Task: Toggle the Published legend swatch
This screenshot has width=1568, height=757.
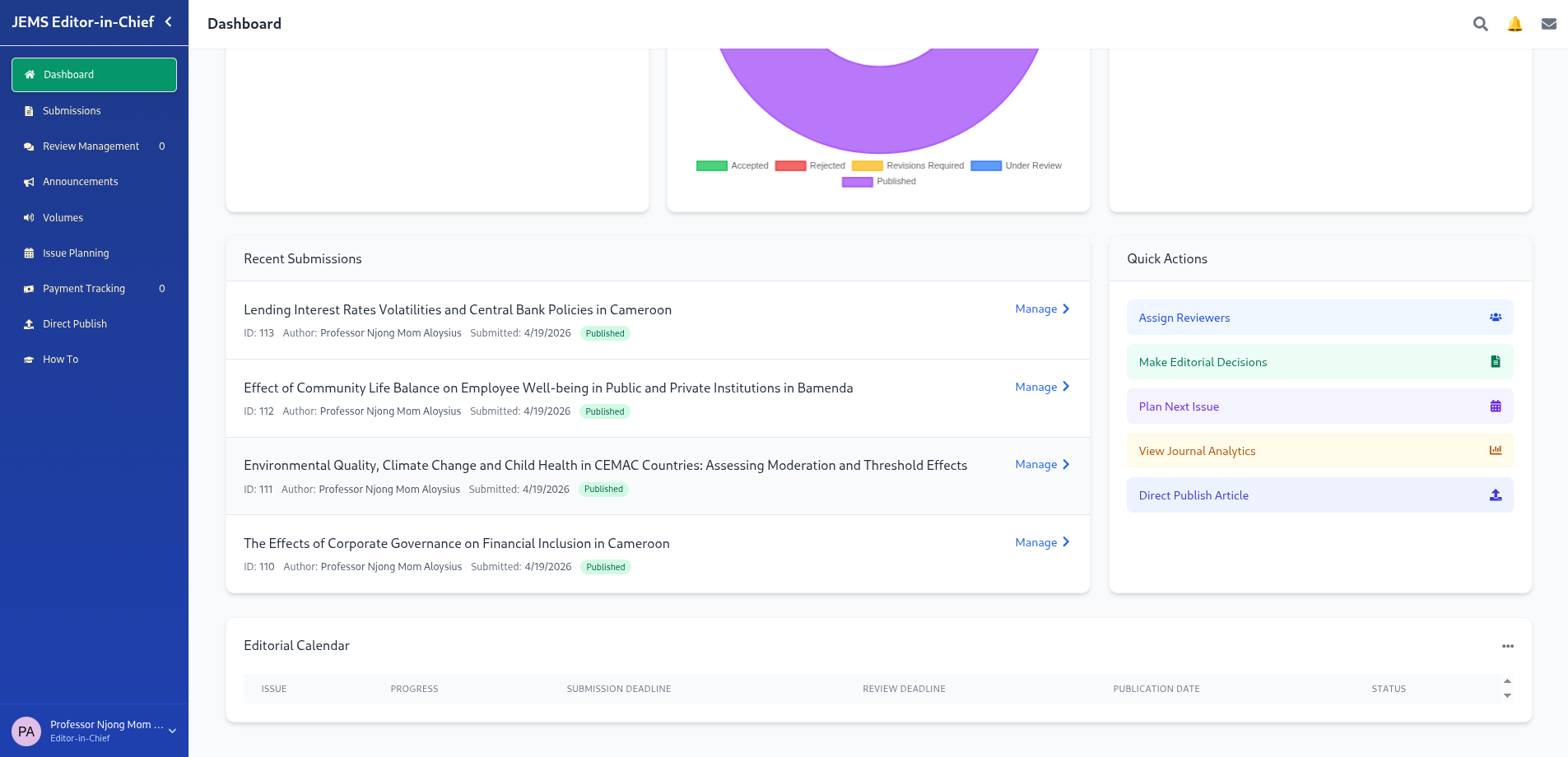Action: tap(857, 182)
